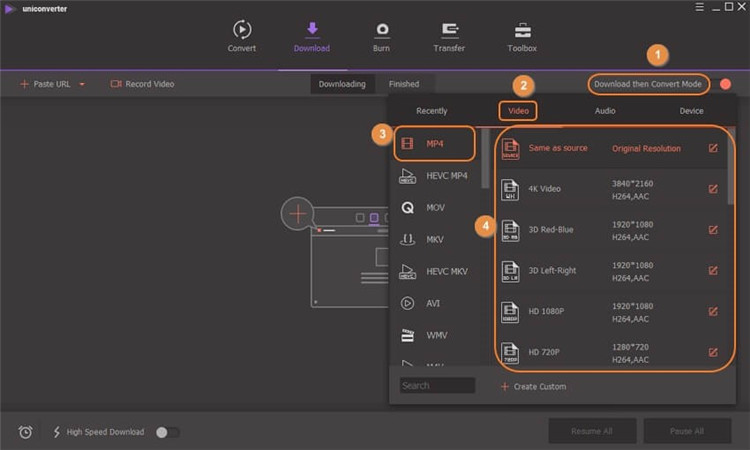
Task: Click the 3D Red-Blue file icon
Action: 510,230
